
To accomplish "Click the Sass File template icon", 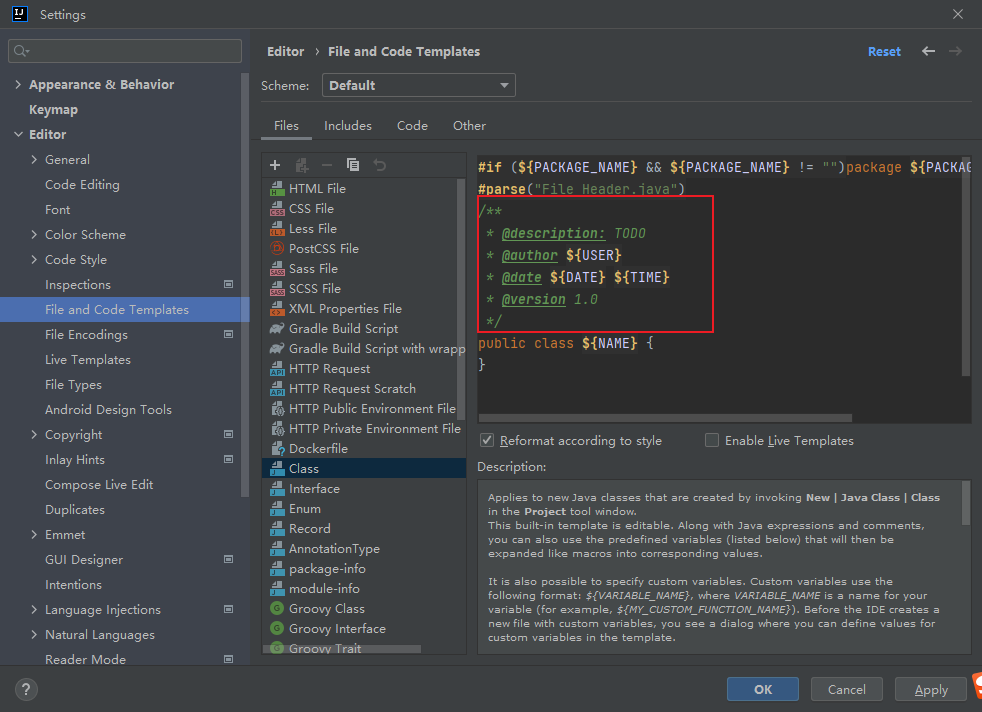I will click(277, 269).
